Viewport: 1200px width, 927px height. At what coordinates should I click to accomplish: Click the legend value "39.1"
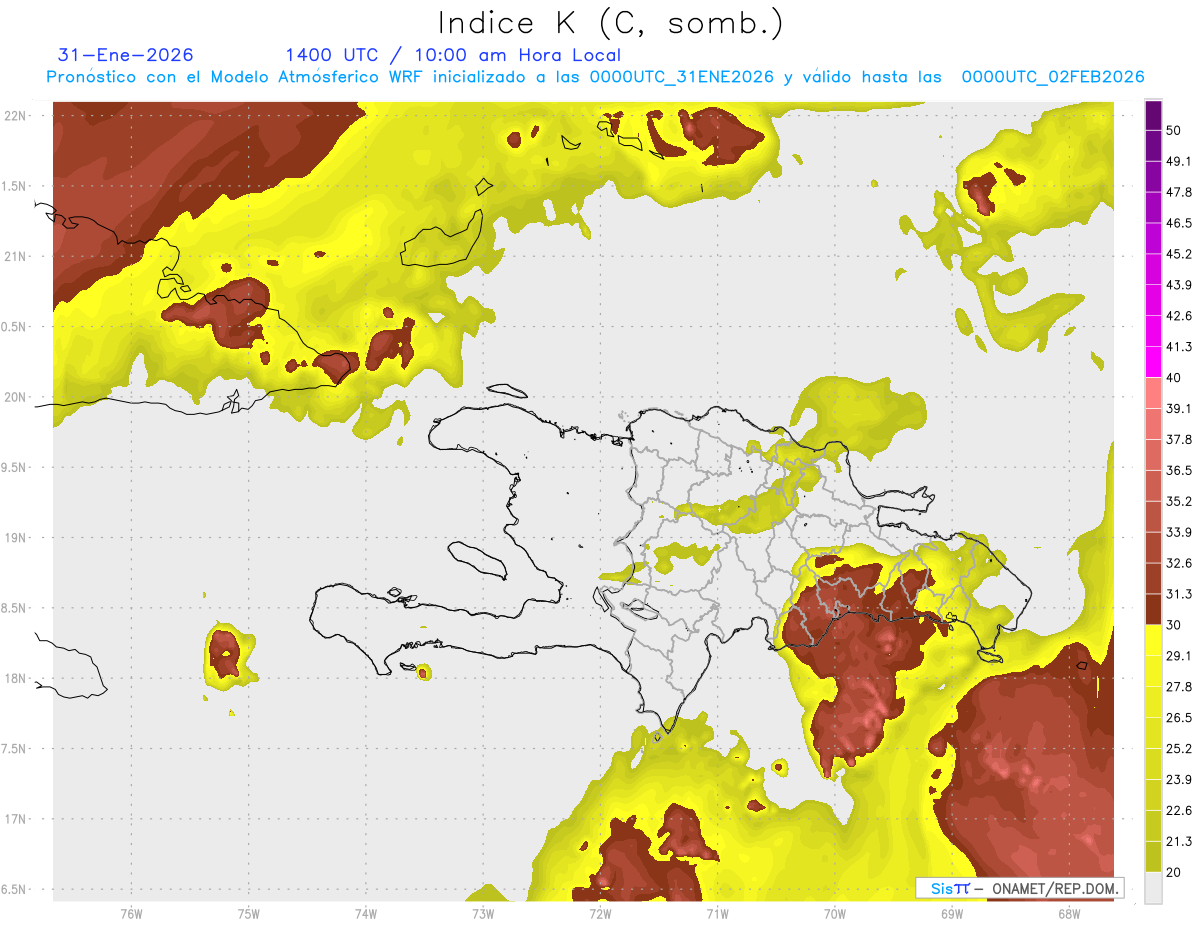coord(1179,408)
